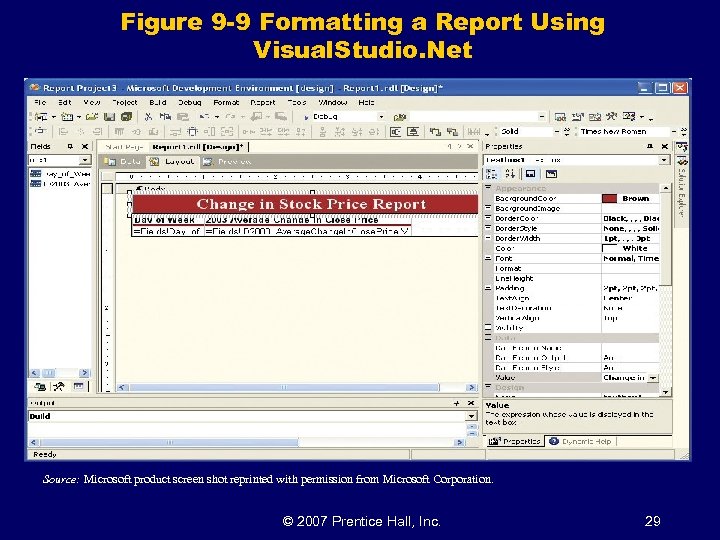Click Align Tops layout icon
Image resolution: width=720 pixels, height=540 pixels.
point(119,132)
